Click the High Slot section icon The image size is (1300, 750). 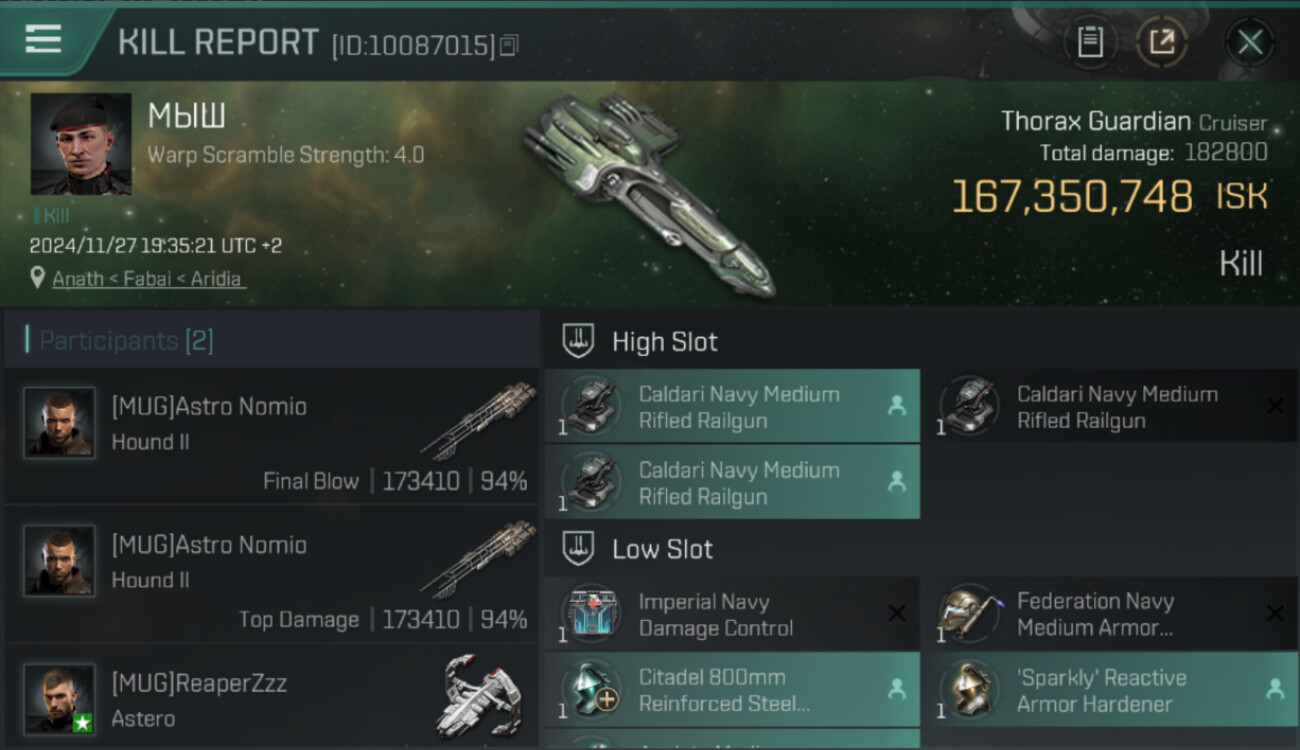(x=578, y=341)
